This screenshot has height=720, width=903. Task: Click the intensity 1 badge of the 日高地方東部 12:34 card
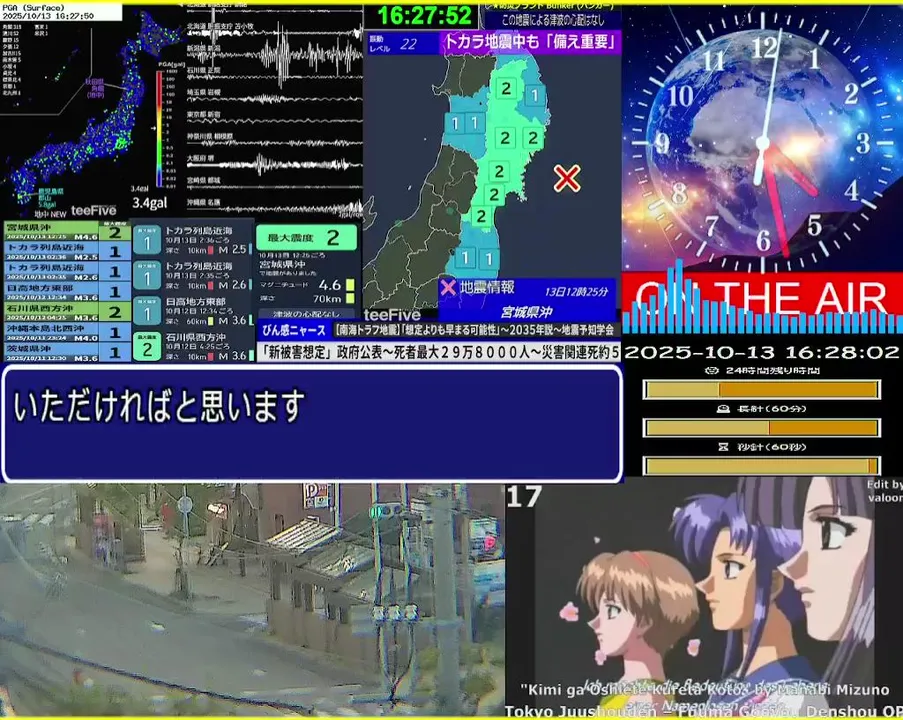pos(146,312)
